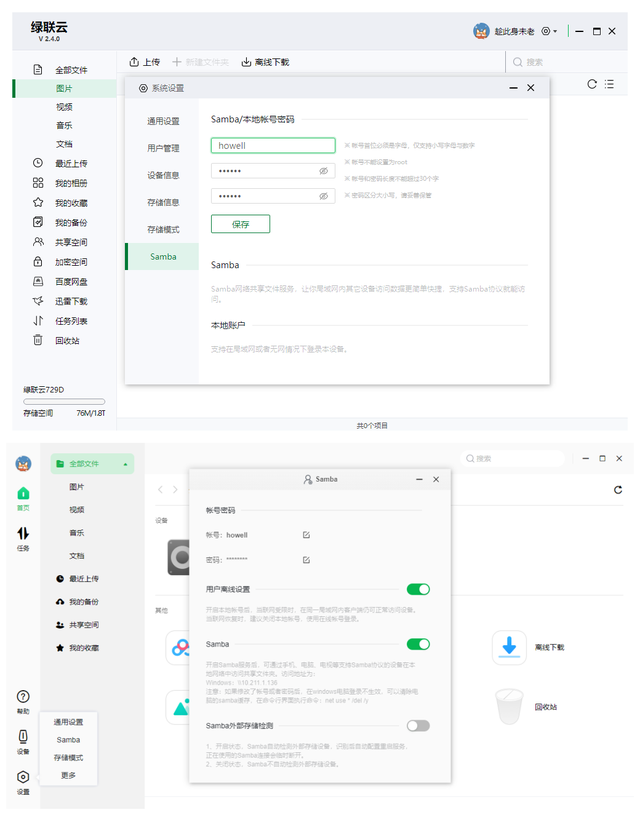Viewport: 640px width, 815px height.
Task: Click the 我的收藏 star icon in top sidebar
Action: 38,202
